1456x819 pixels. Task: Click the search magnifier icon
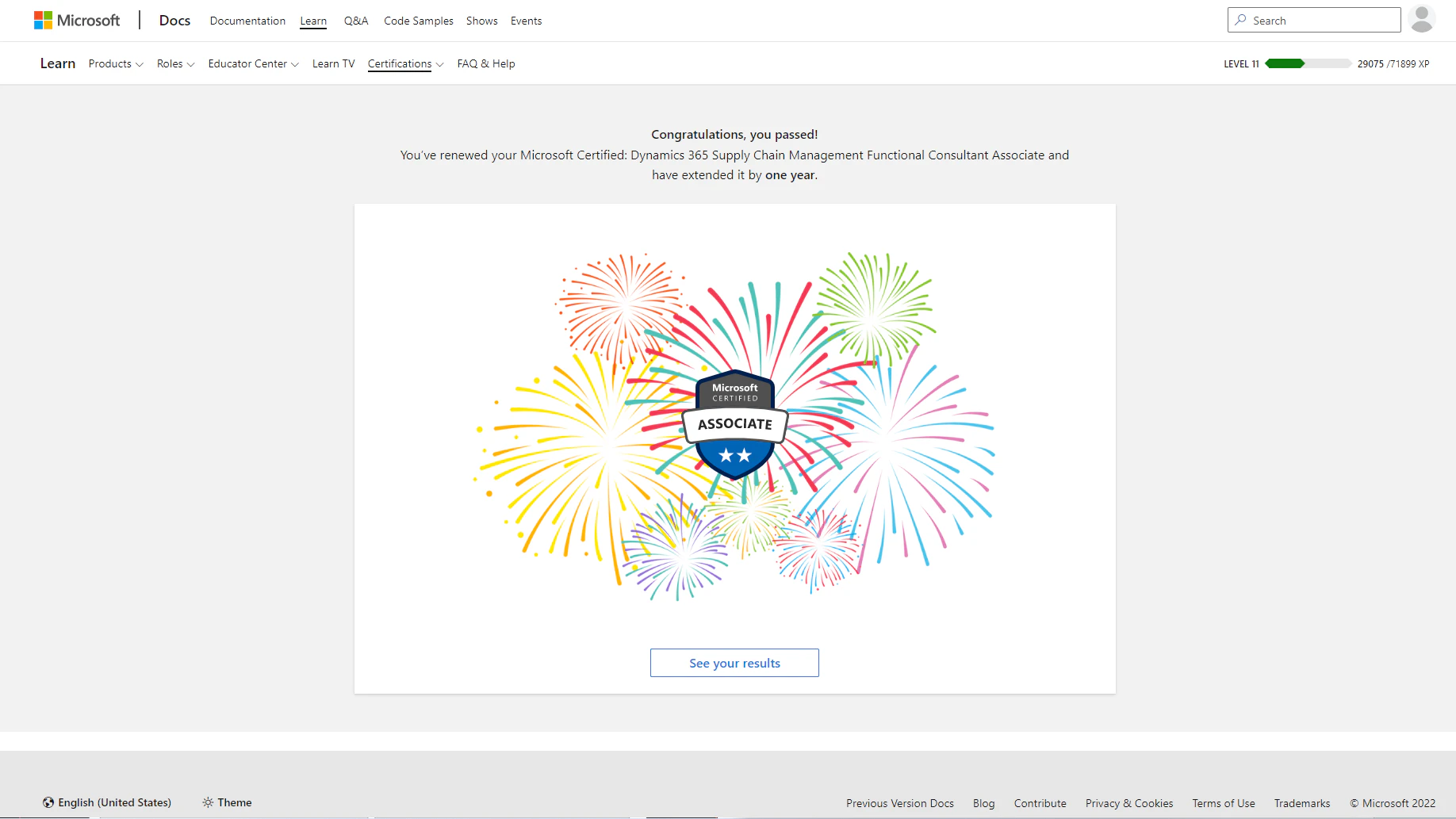(1241, 20)
